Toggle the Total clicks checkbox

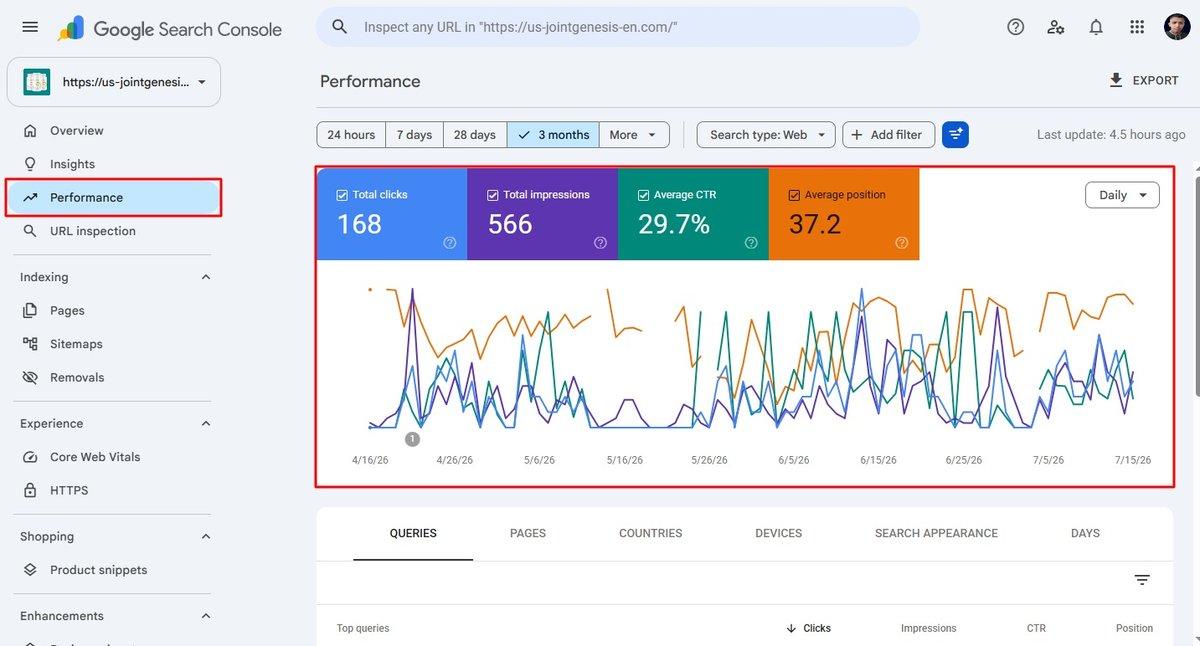[x=342, y=195]
